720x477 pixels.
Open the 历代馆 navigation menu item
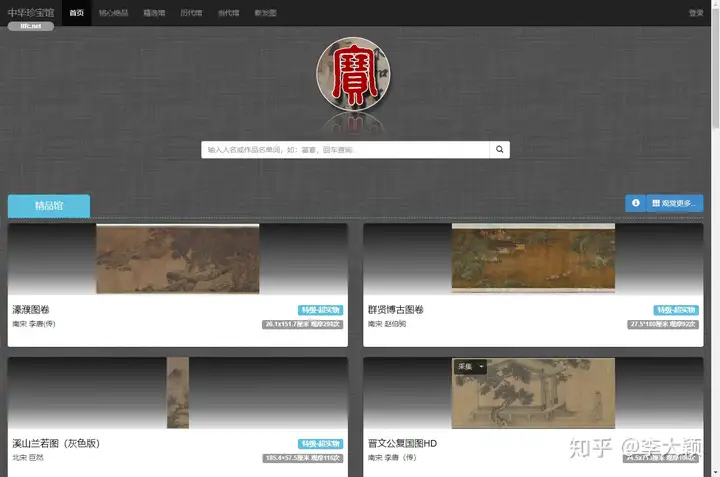tap(191, 13)
